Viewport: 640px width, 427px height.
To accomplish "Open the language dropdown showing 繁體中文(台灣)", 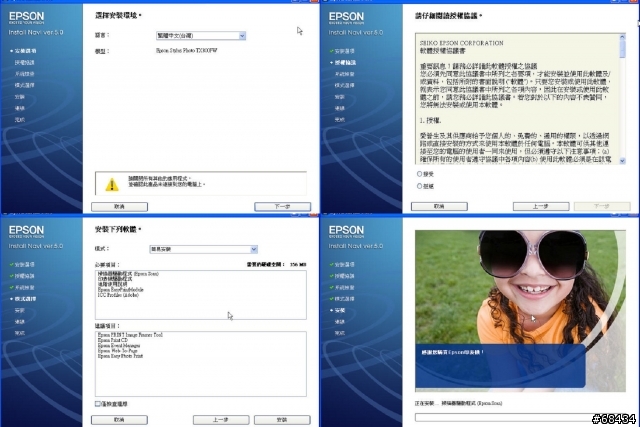I will [201, 36].
